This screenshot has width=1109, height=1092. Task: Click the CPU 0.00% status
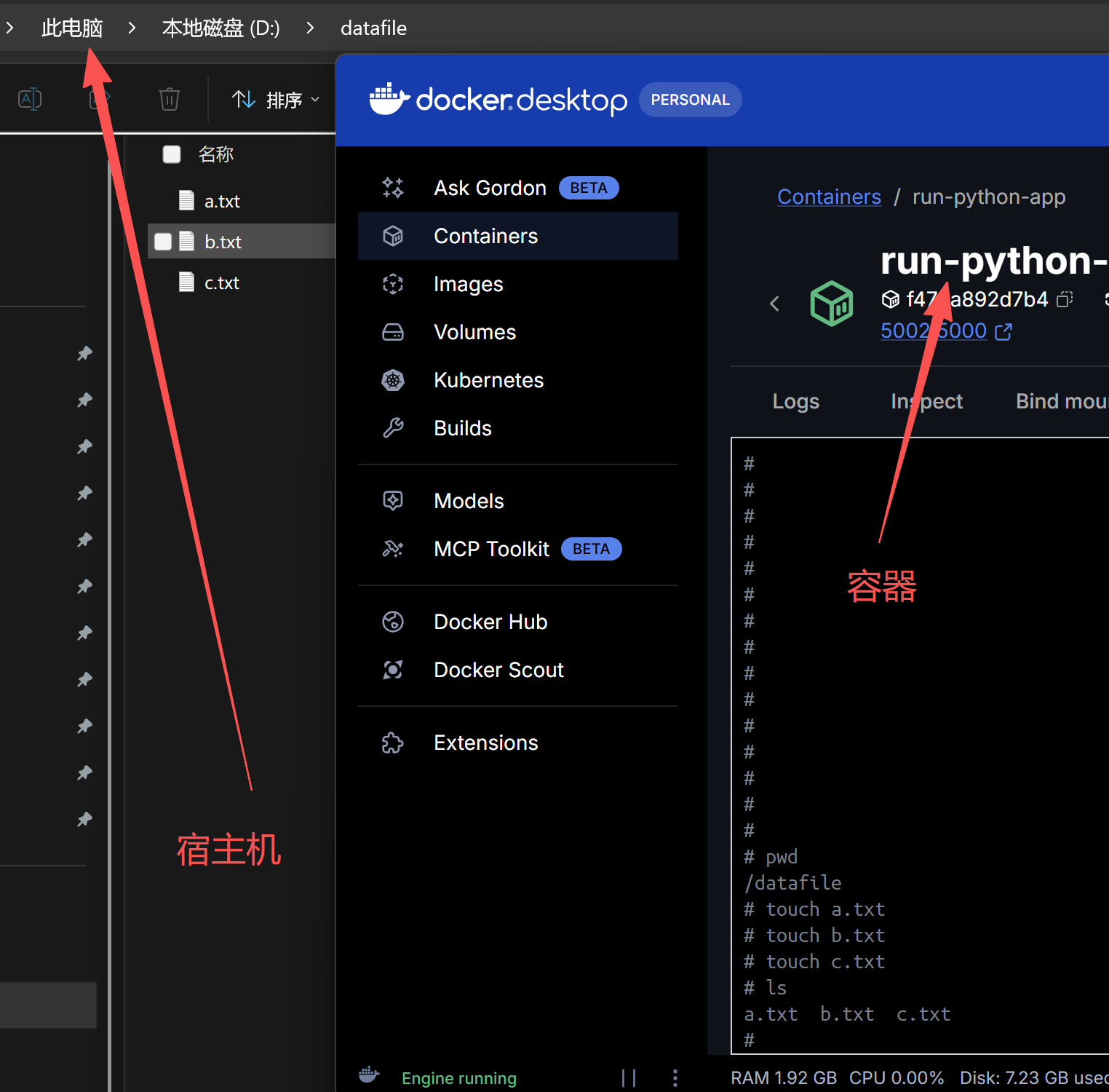click(897, 1078)
